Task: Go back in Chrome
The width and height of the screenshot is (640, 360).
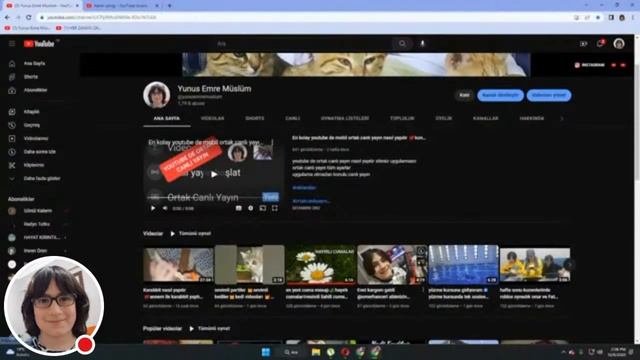Action: (x=7, y=18)
